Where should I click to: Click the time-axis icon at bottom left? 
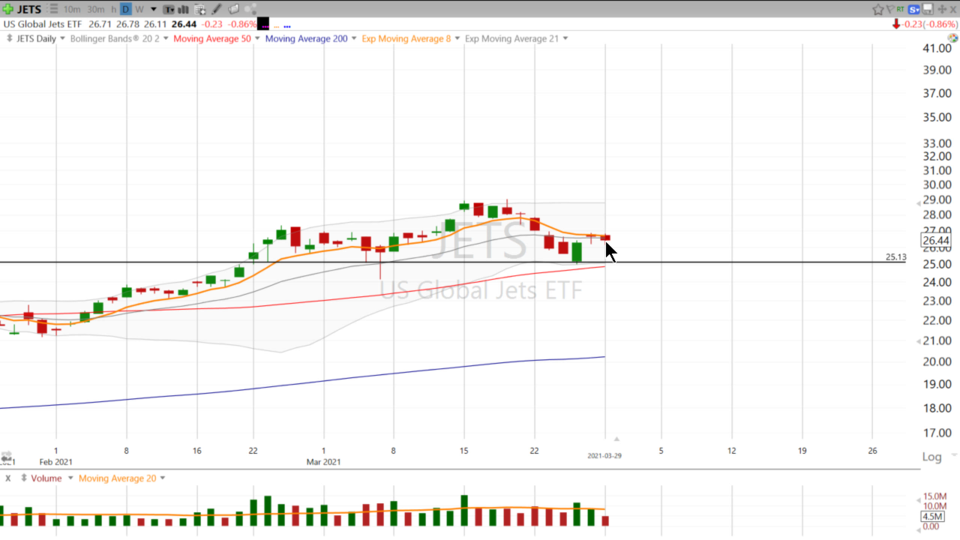pos(7,458)
